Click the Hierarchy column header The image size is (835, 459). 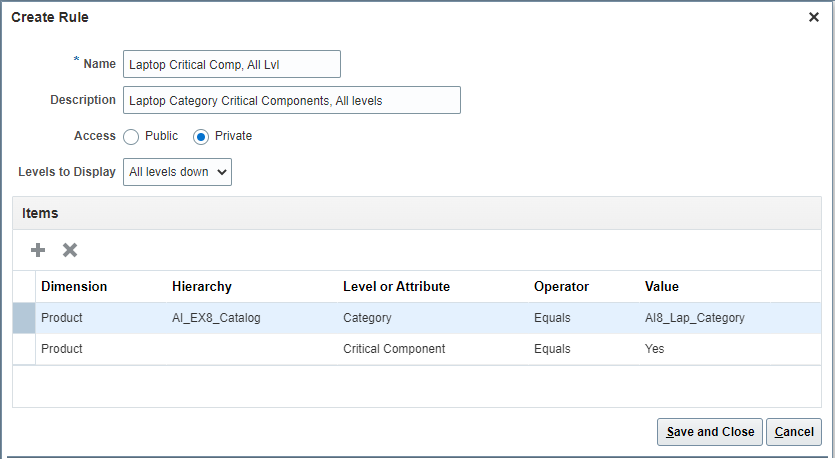[202, 287]
